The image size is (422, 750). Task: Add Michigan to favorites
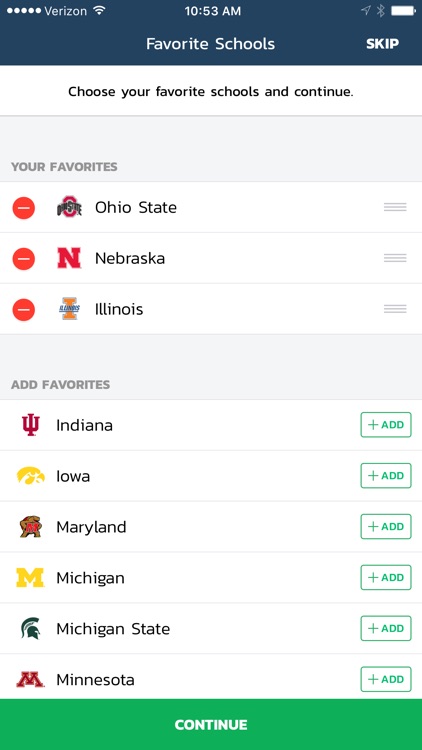[386, 577]
